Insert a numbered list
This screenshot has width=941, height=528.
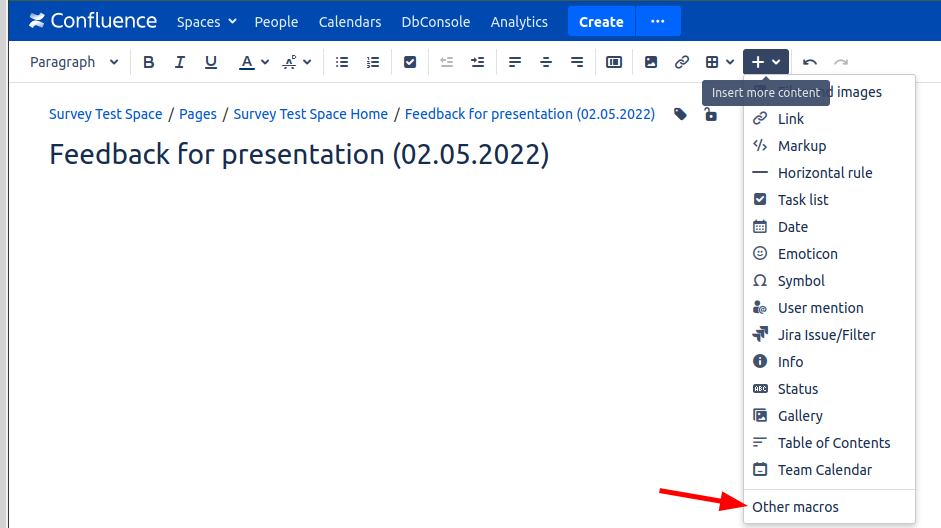(x=373, y=62)
